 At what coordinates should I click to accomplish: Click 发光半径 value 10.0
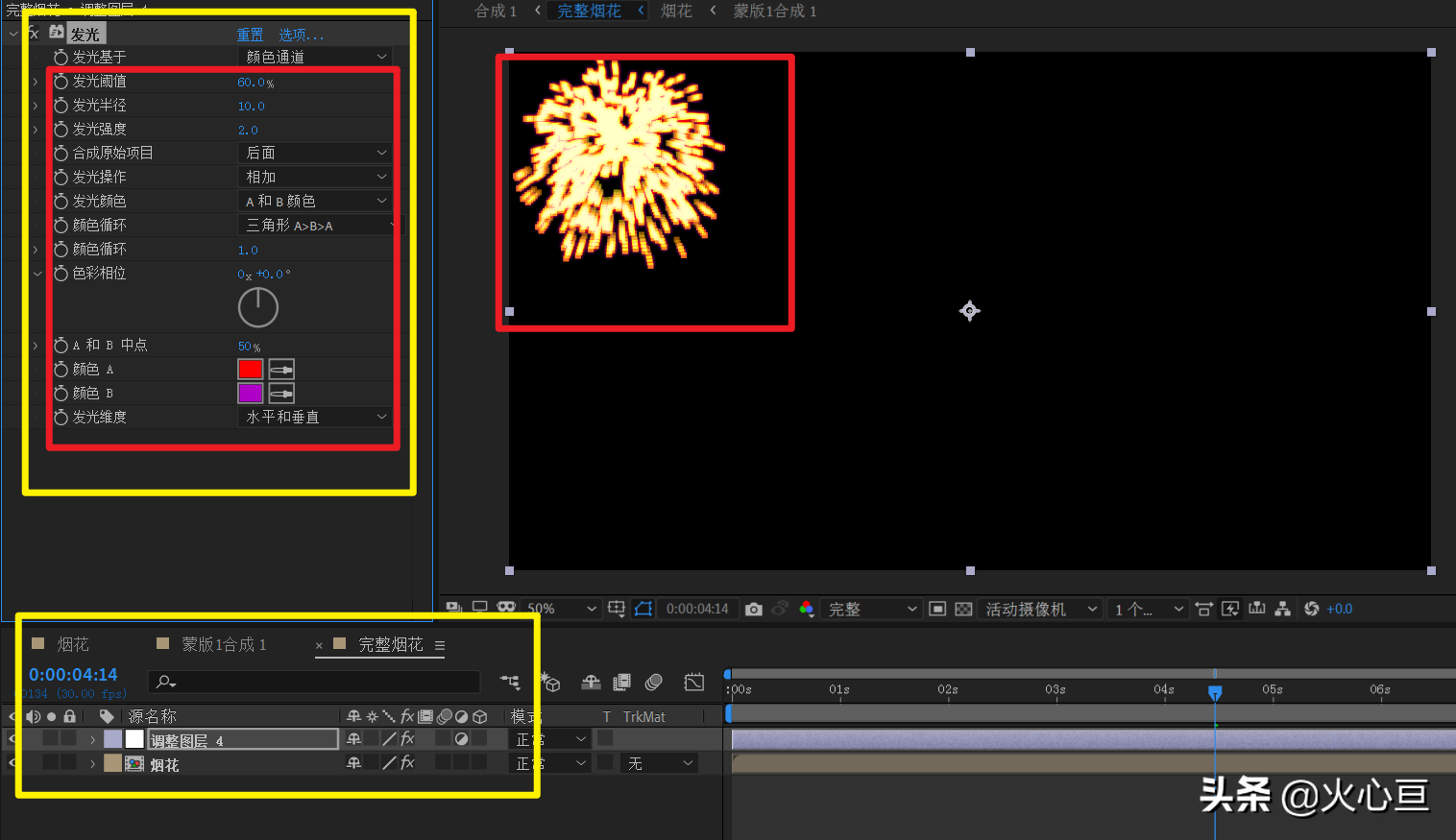click(x=252, y=107)
